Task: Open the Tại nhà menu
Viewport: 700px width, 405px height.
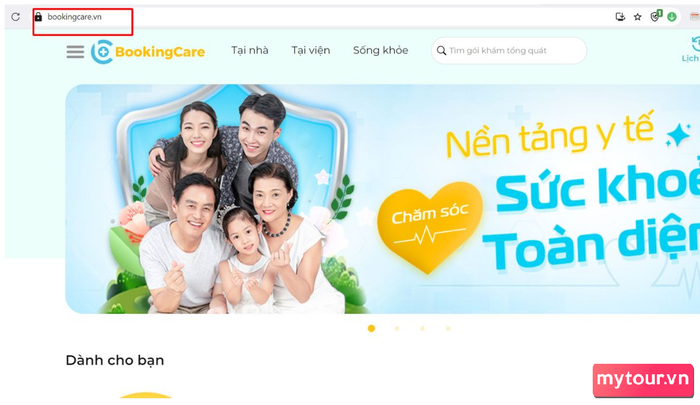Action: point(250,50)
